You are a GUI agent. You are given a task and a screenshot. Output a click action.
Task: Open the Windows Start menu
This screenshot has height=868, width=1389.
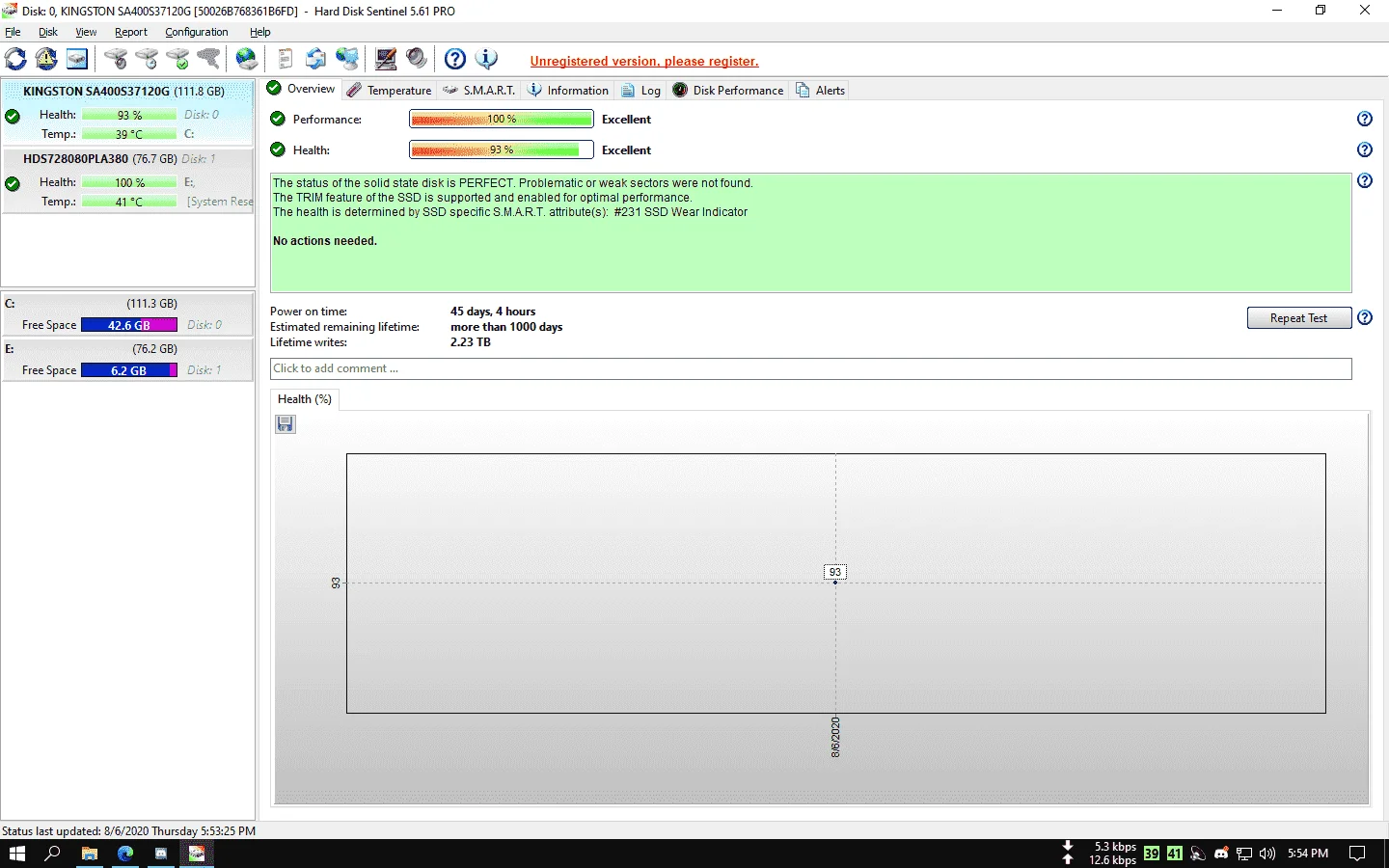coord(16,854)
